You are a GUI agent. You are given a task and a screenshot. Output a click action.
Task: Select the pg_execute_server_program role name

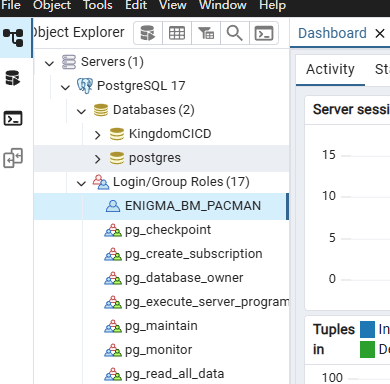(207, 302)
